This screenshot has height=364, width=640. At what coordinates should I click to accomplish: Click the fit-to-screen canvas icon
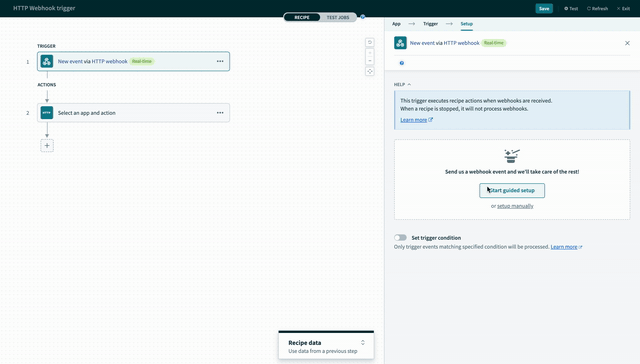pyautogui.click(x=369, y=71)
